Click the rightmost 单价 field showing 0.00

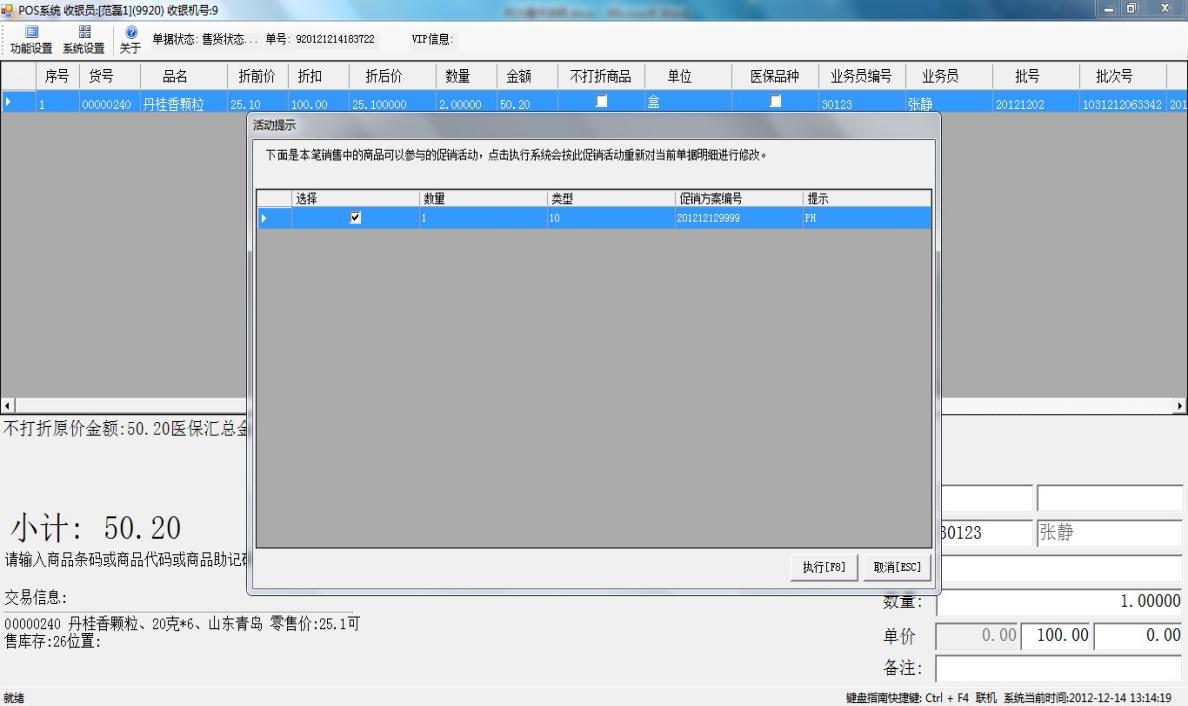(x=1139, y=636)
